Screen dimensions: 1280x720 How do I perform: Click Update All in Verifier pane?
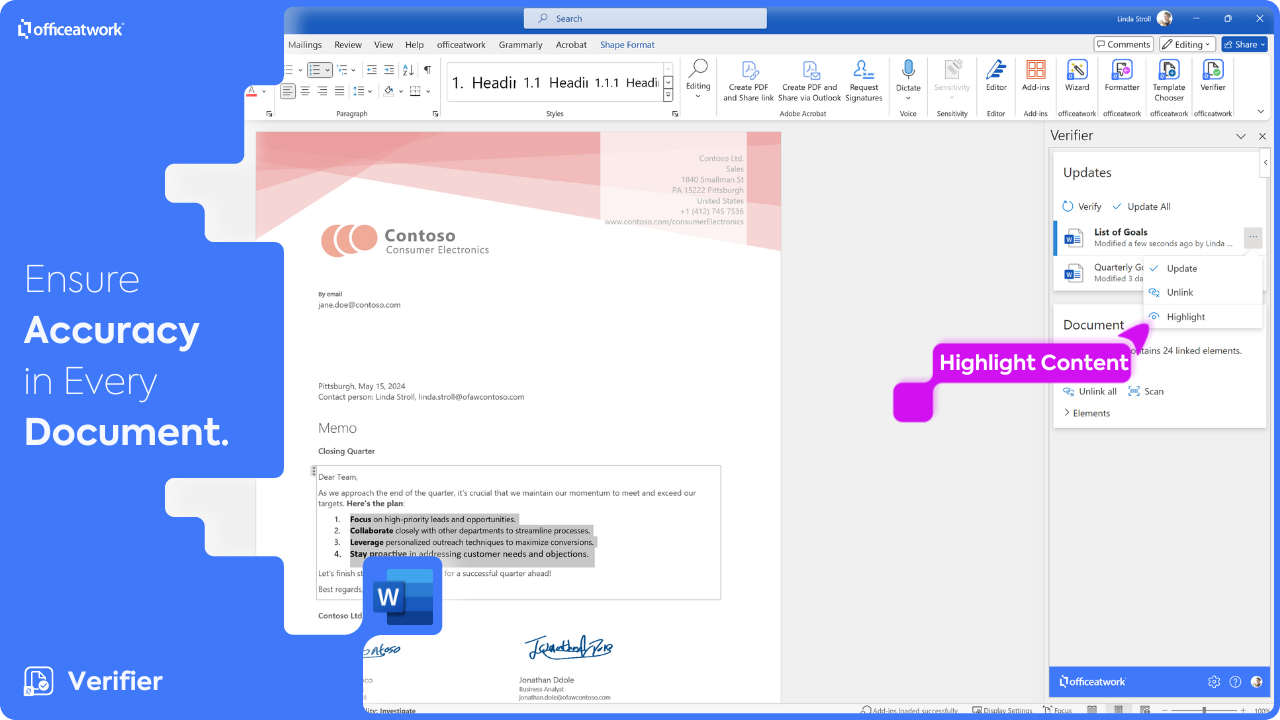pyautogui.click(x=1141, y=207)
